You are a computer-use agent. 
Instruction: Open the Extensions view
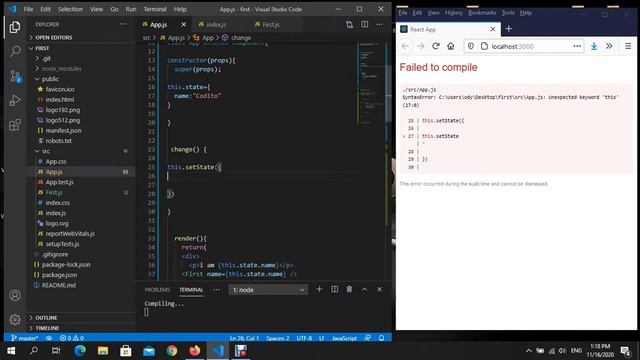coord(15,124)
